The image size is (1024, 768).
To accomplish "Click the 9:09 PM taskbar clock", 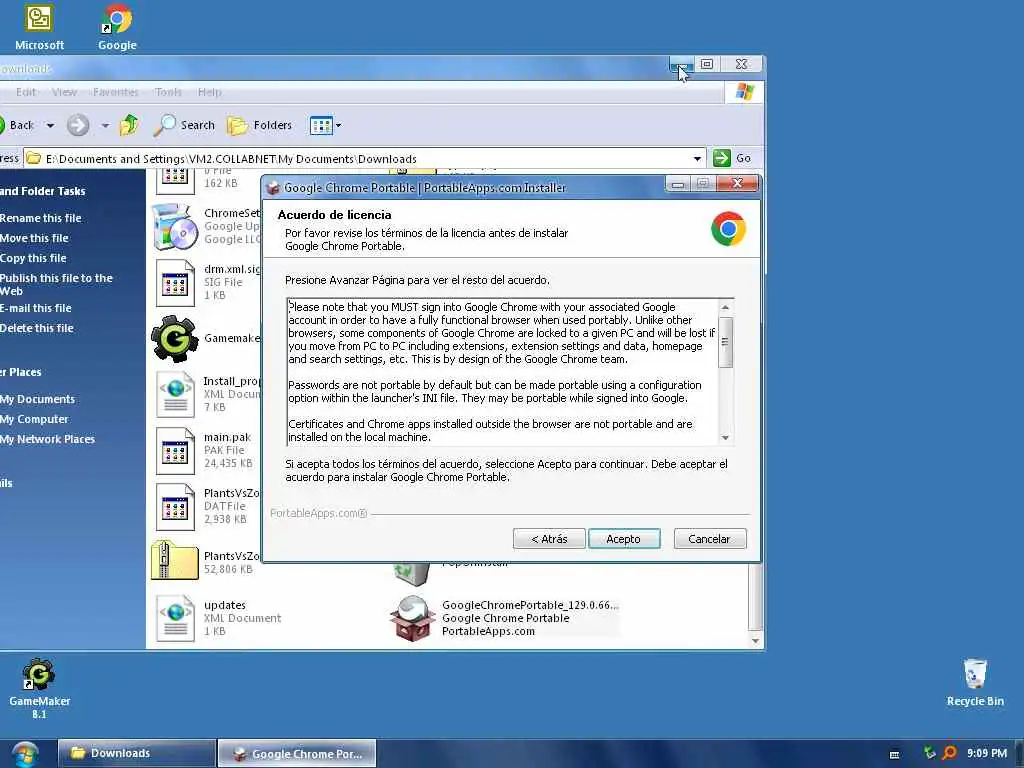I will point(987,753).
